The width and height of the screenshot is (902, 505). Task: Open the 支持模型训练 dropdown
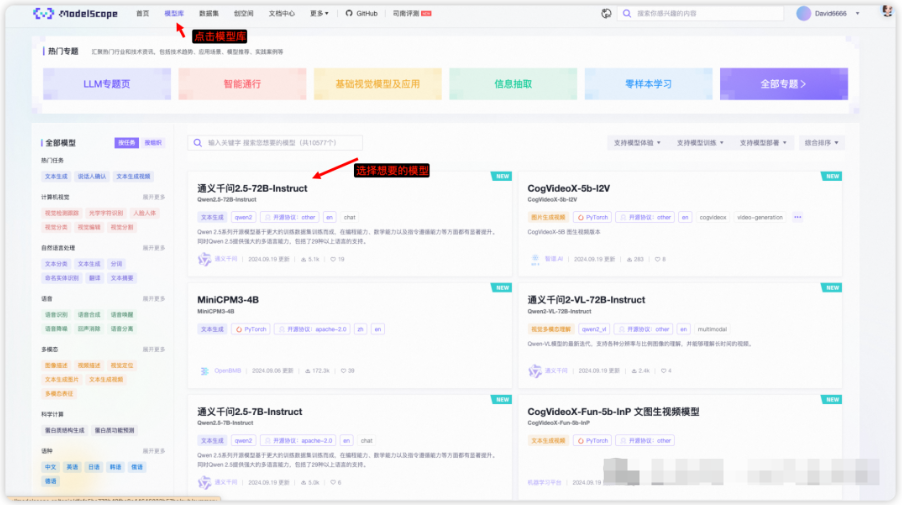click(x=700, y=143)
